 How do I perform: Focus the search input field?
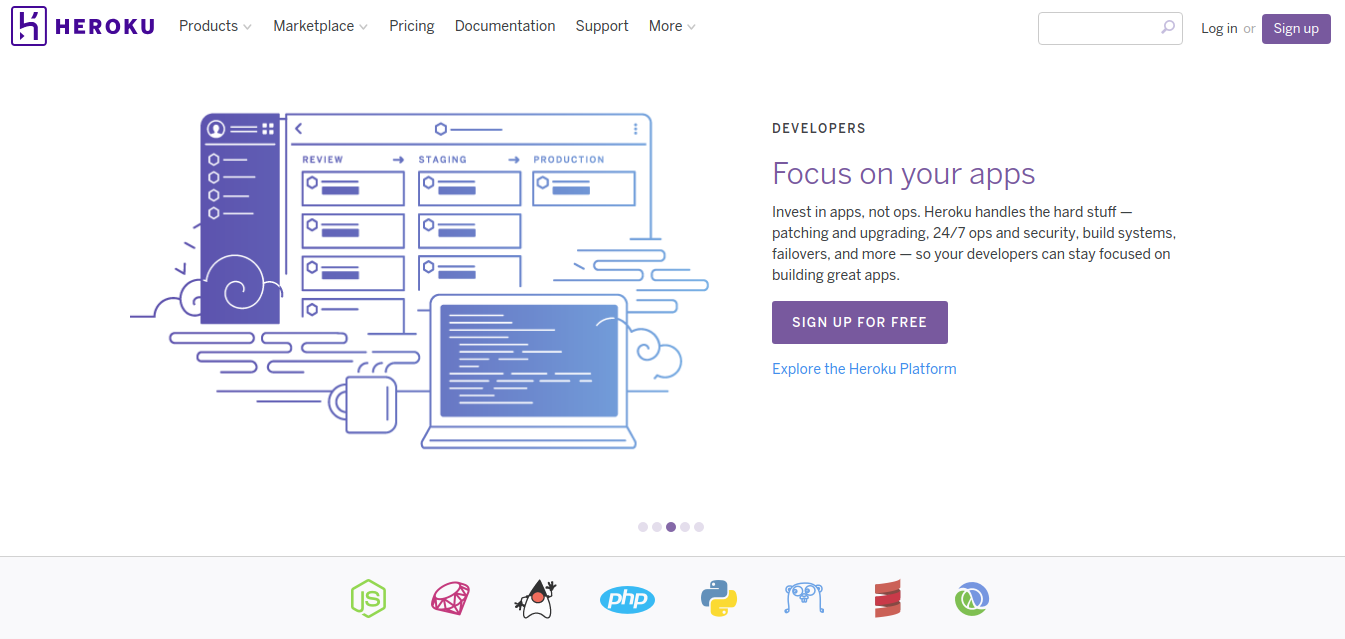(1110, 28)
